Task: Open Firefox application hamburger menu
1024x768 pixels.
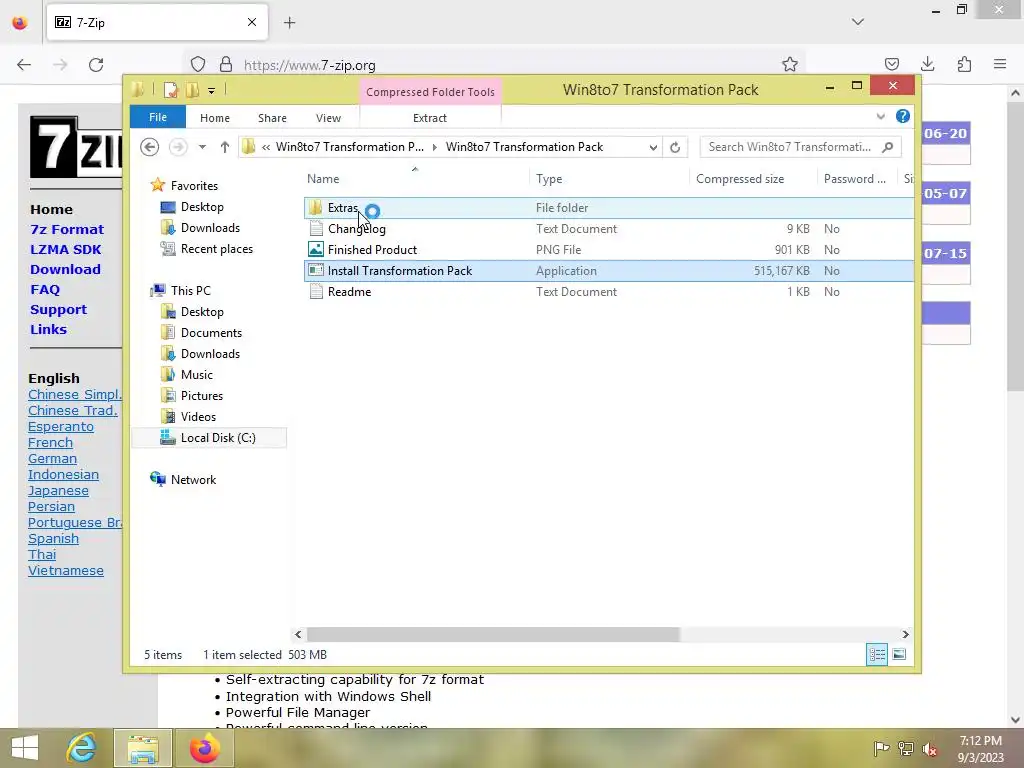Action: pos(1000,64)
